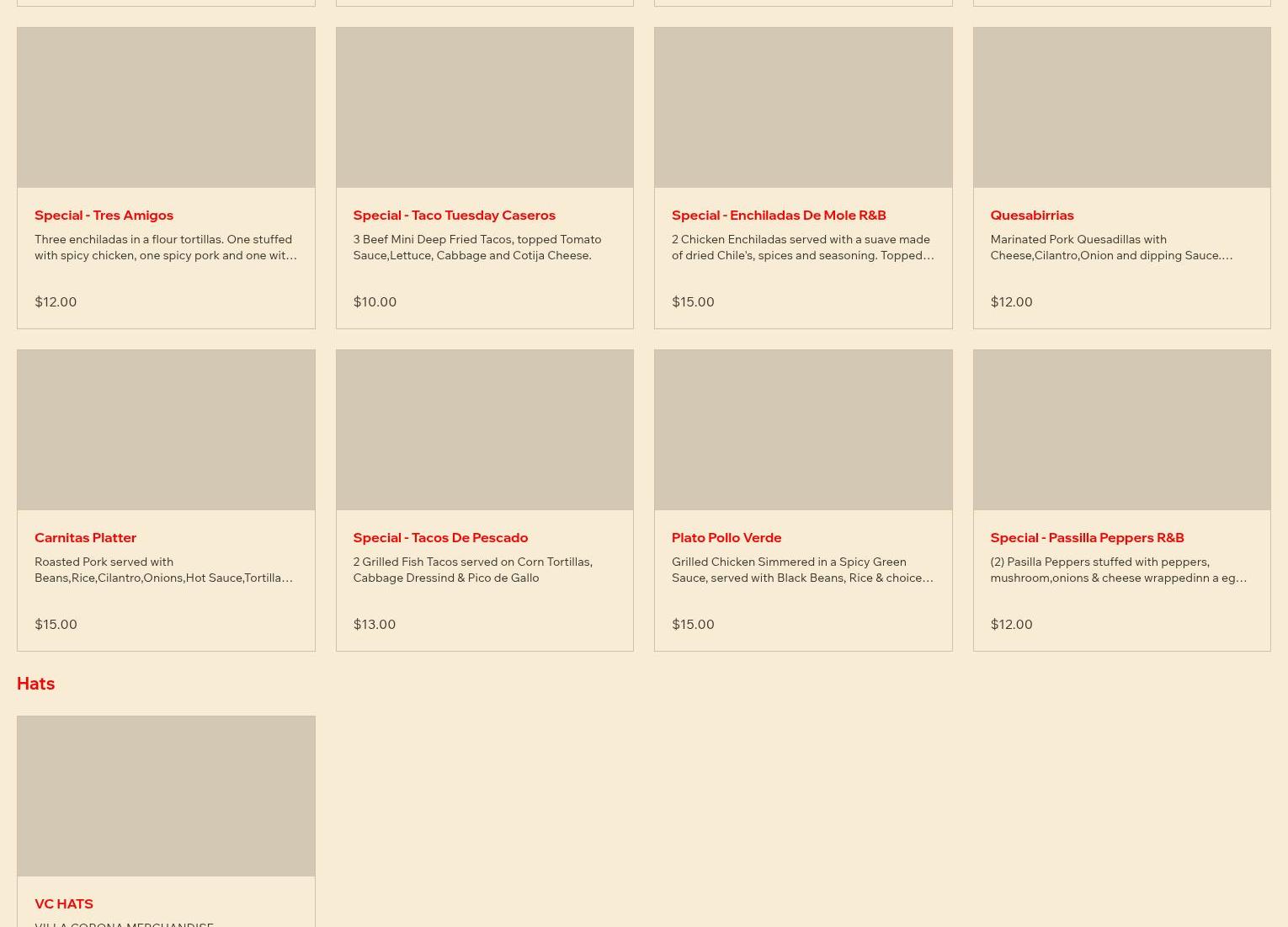Select Special - Enchiladas De Mole R&B title

coord(779,215)
